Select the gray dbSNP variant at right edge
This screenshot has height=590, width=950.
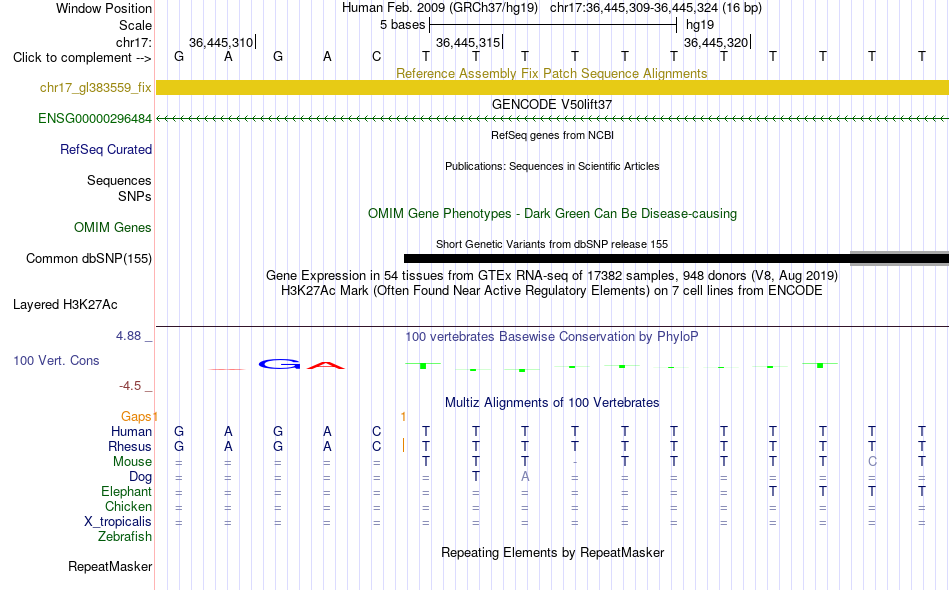pyautogui.click(x=899, y=259)
